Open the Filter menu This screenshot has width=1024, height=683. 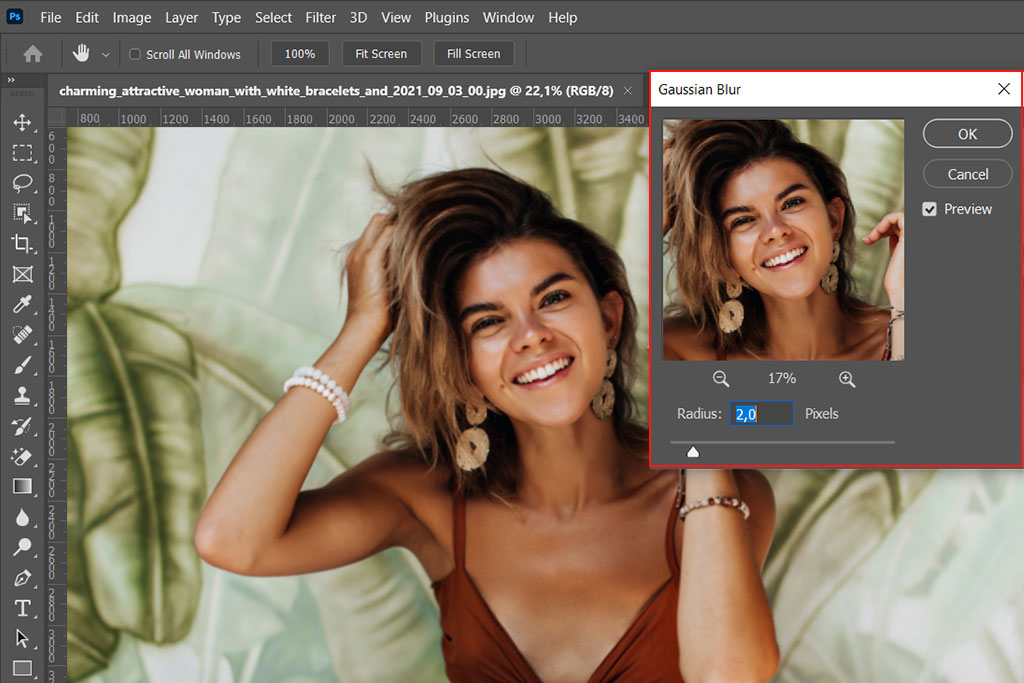(321, 18)
